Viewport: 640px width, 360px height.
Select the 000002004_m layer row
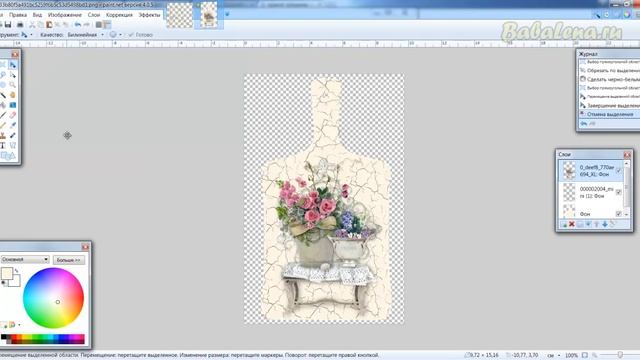591,192
